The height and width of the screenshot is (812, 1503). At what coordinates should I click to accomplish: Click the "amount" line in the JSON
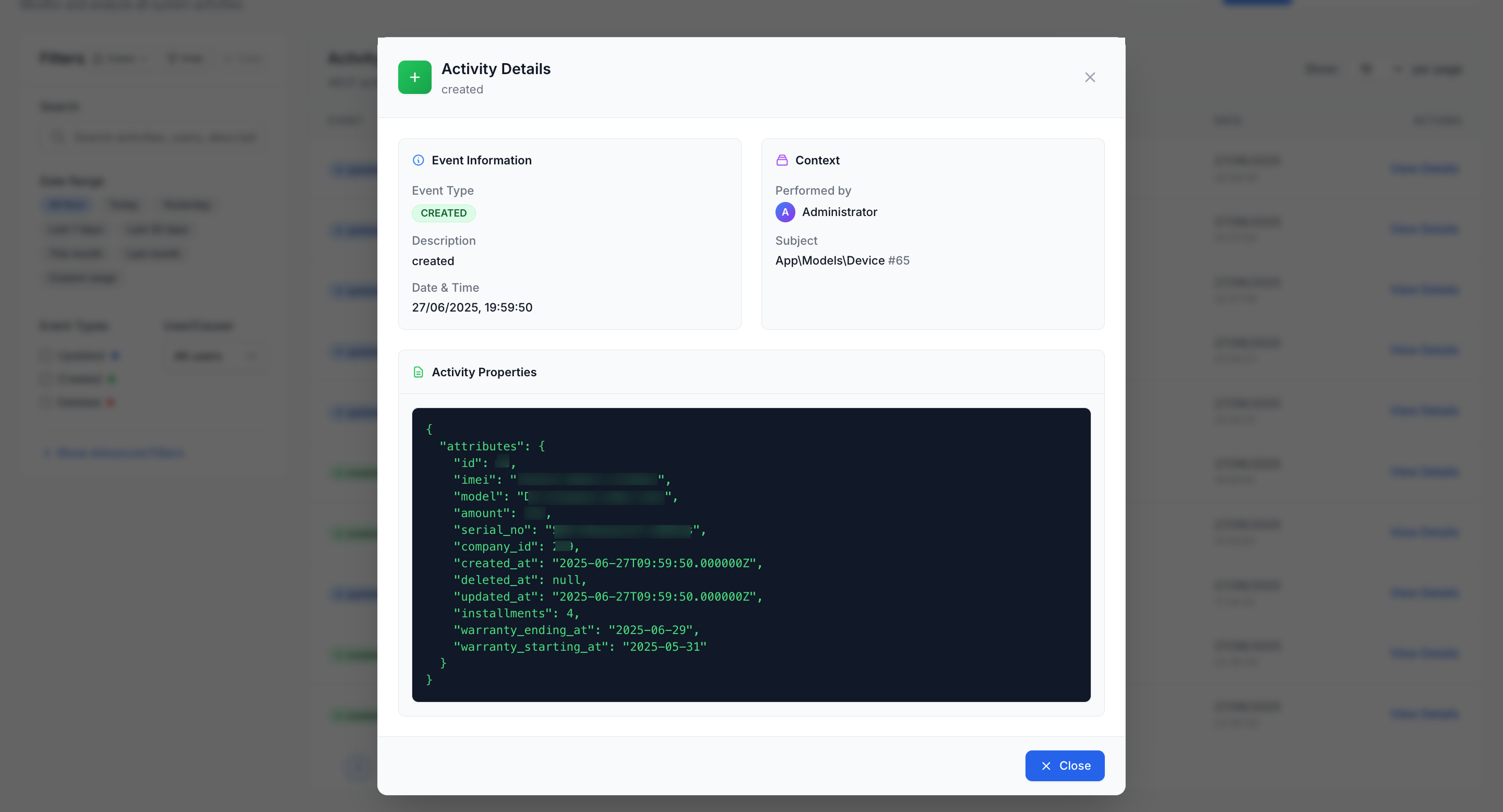(x=503, y=513)
